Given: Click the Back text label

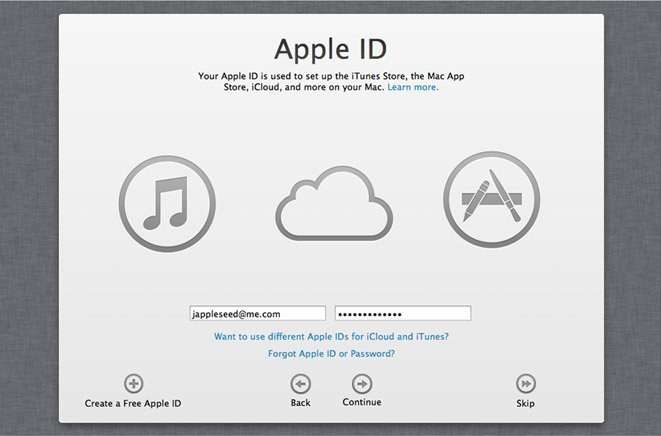Looking at the screenshot, I should tap(300, 403).
